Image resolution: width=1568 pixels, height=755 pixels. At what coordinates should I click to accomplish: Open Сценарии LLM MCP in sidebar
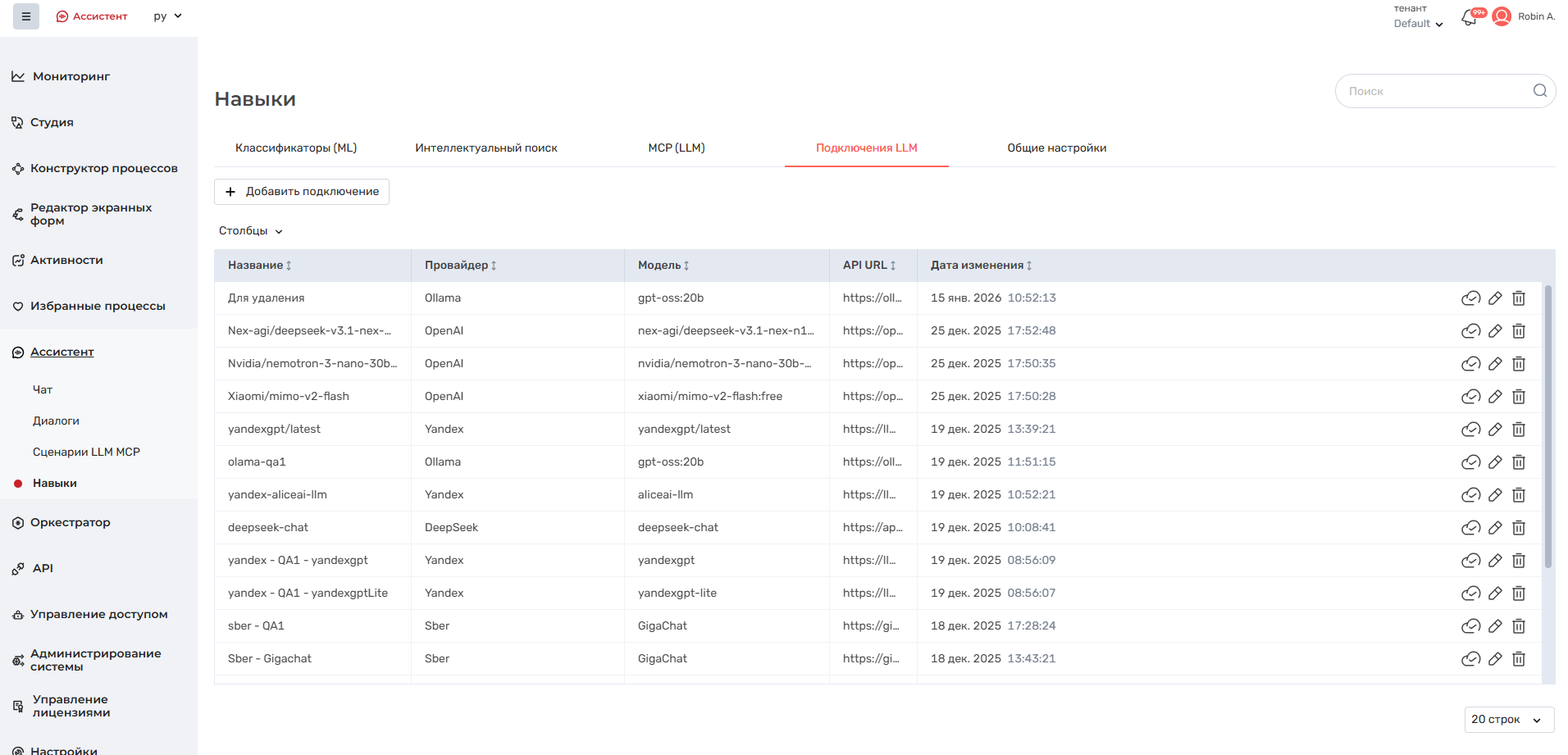click(86, 452)
